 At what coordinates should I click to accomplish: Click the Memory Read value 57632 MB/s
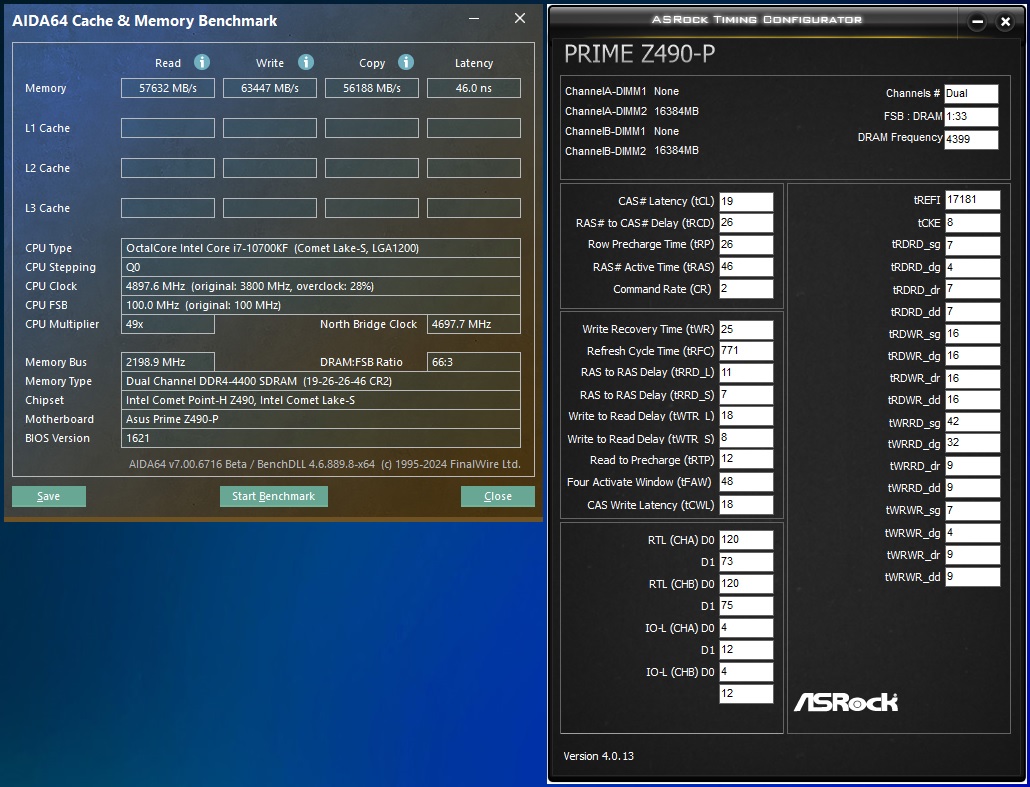(168, 88)
